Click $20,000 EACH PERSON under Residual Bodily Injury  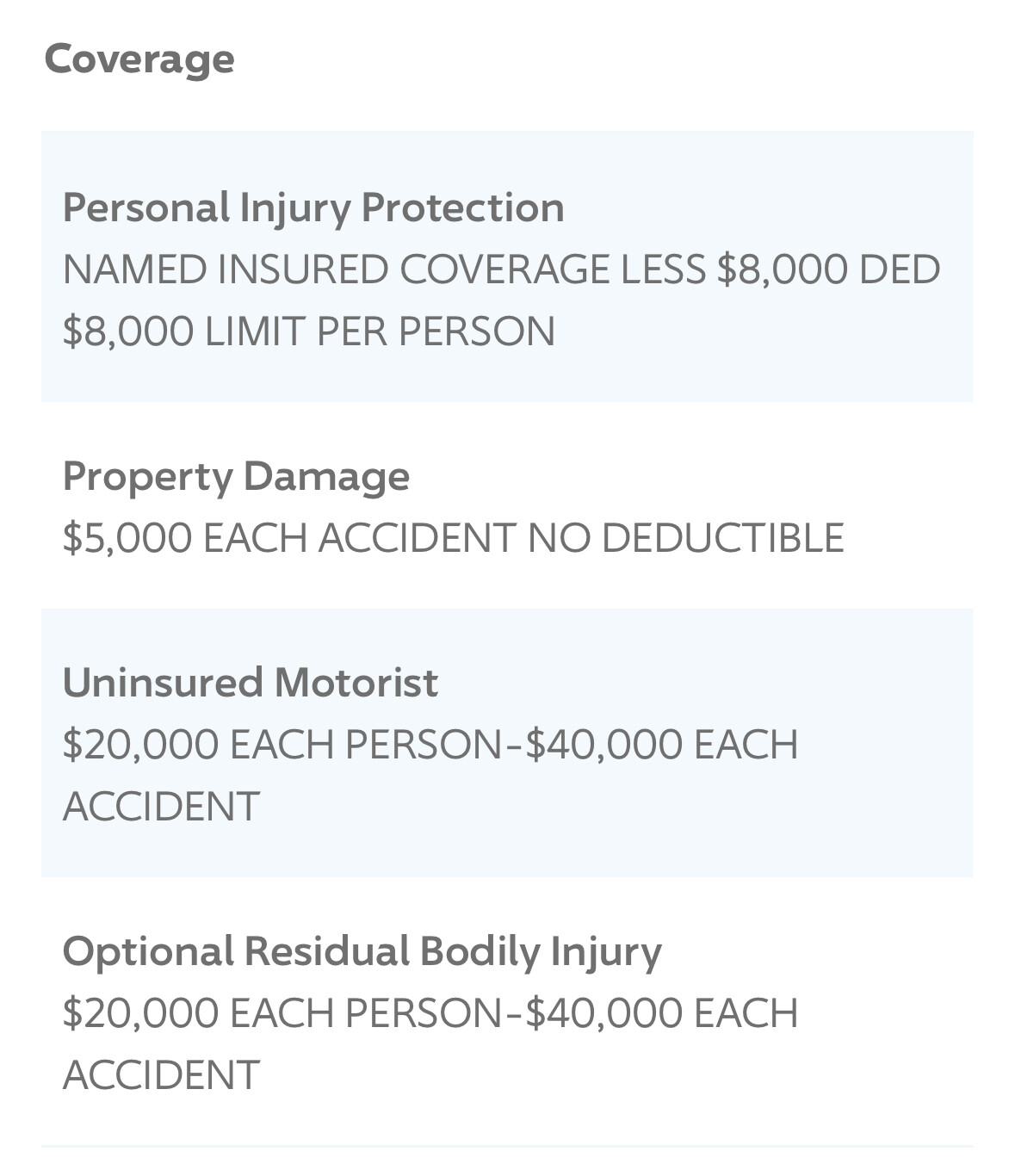tap(282, 1013)
